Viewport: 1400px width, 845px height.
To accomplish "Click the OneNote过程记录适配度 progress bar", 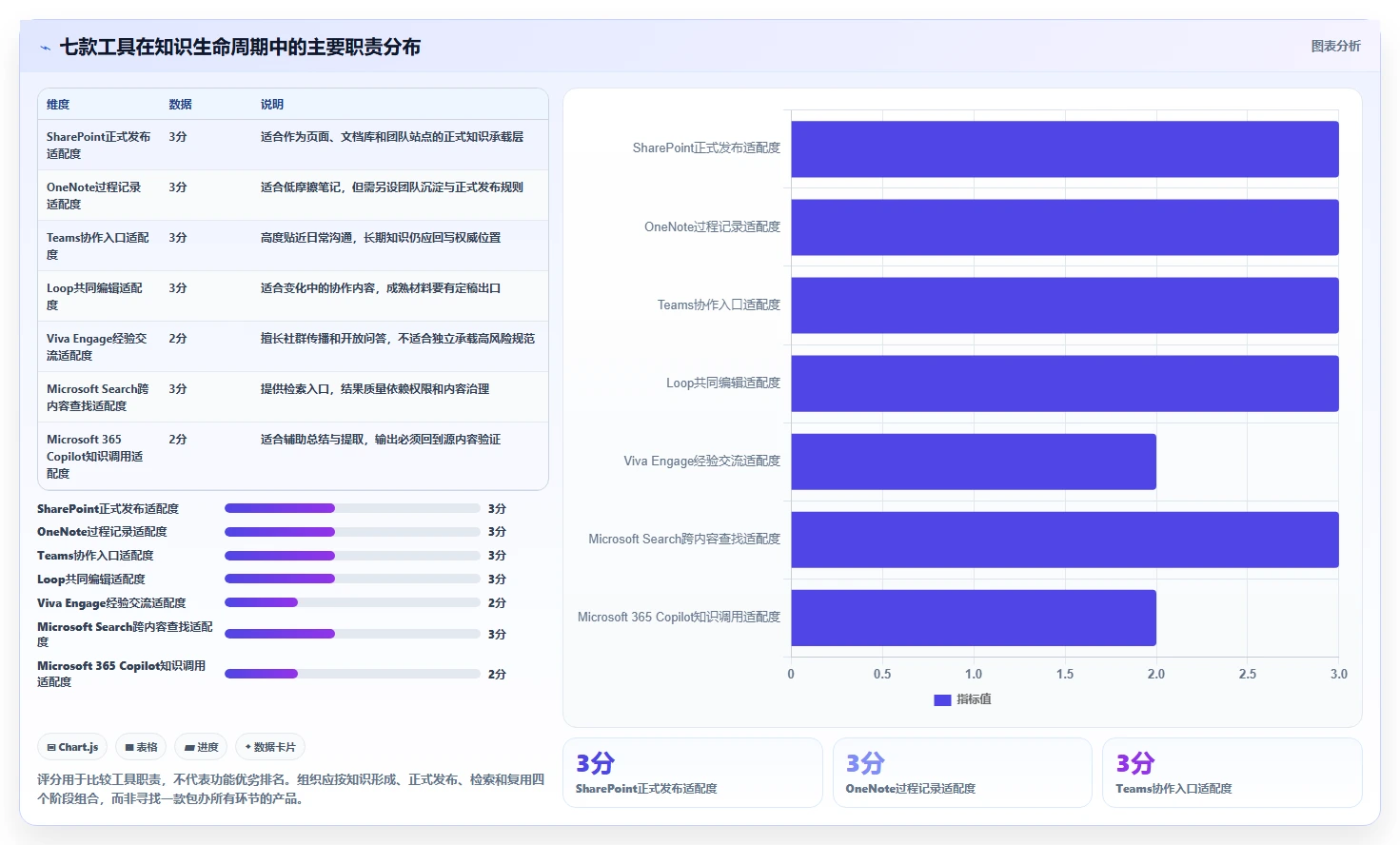I will (352, 532).
